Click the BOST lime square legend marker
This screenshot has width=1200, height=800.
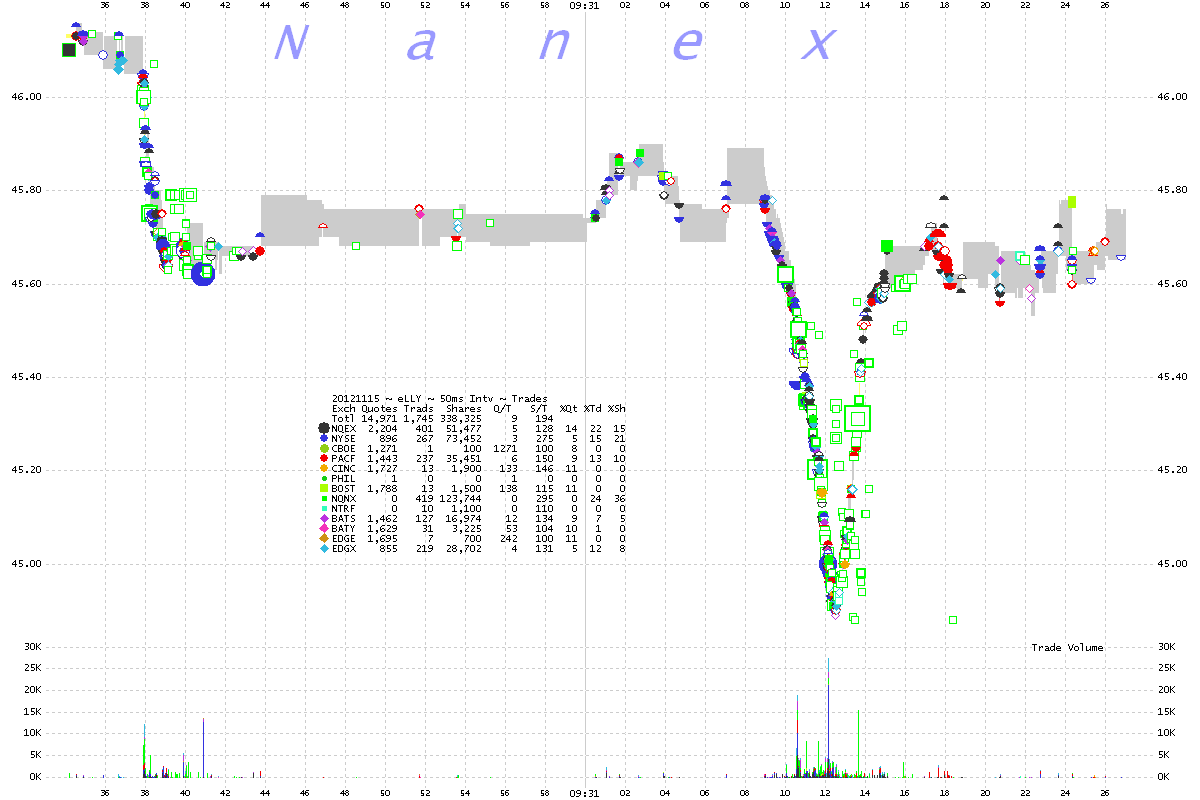(x=323, y=488)
